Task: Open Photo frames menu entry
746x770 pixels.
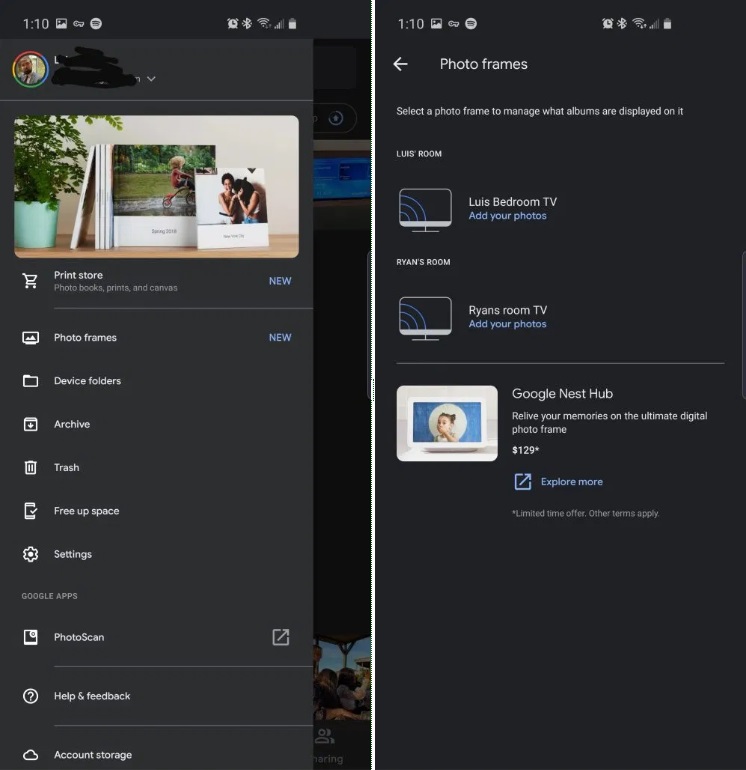Action: pos(157,338)
